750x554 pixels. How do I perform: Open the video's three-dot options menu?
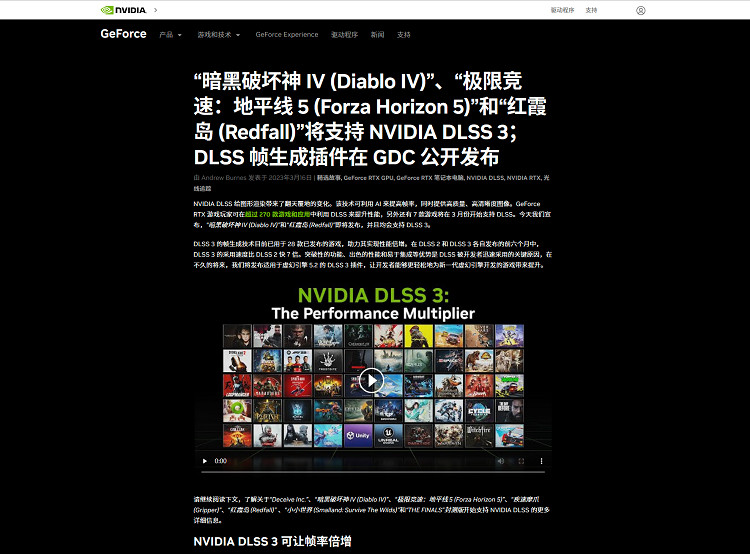tap(539, 461)
